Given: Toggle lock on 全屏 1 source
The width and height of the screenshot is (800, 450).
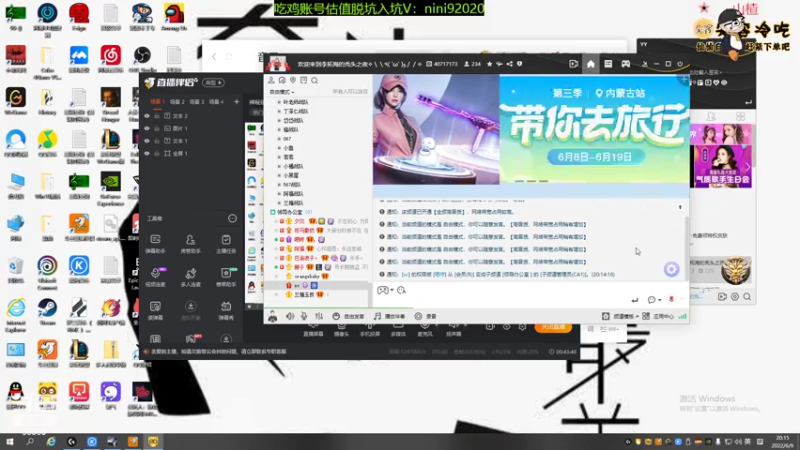Looking at the screenshot, I should [x=157, y=153].
